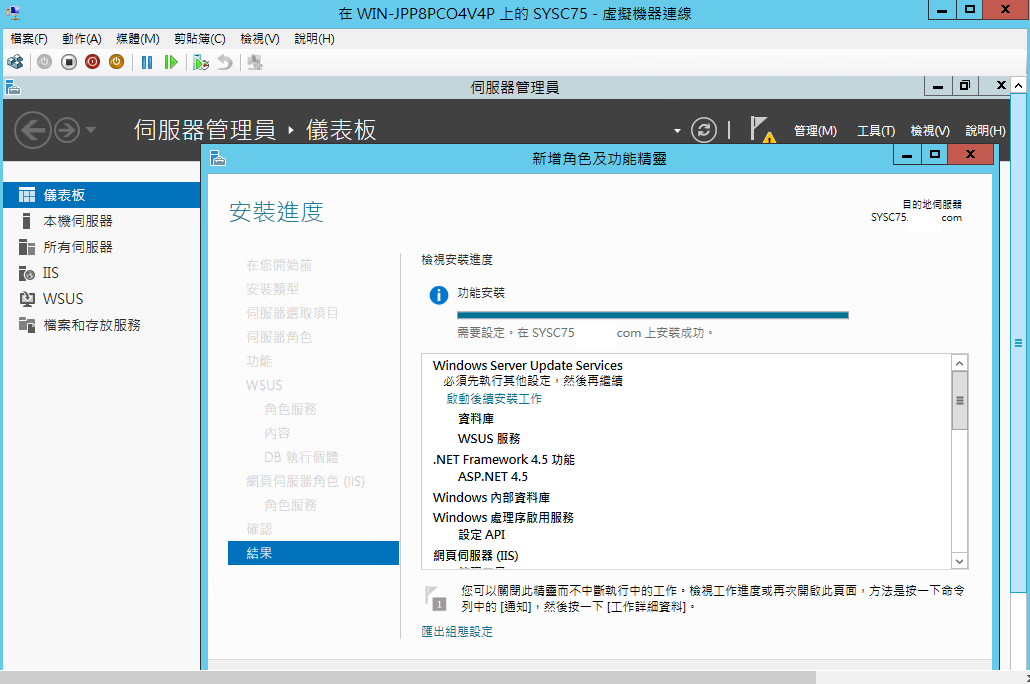
Task: Select the 結果 step in the wizard
Action: click(x=313, y=553)
